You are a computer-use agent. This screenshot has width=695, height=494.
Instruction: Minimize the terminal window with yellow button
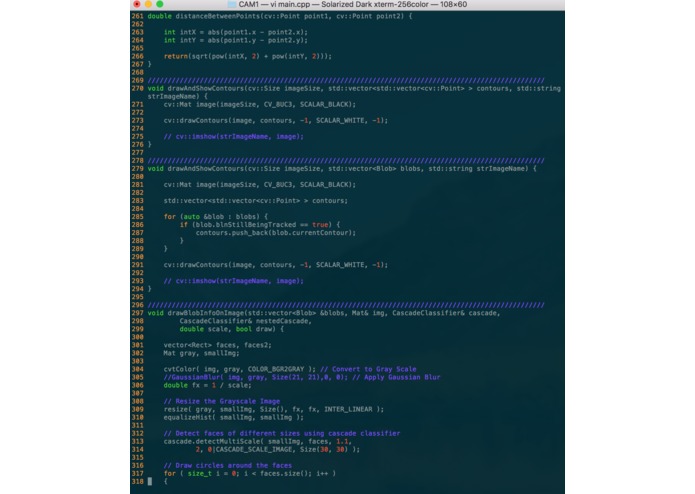[148, 4]
